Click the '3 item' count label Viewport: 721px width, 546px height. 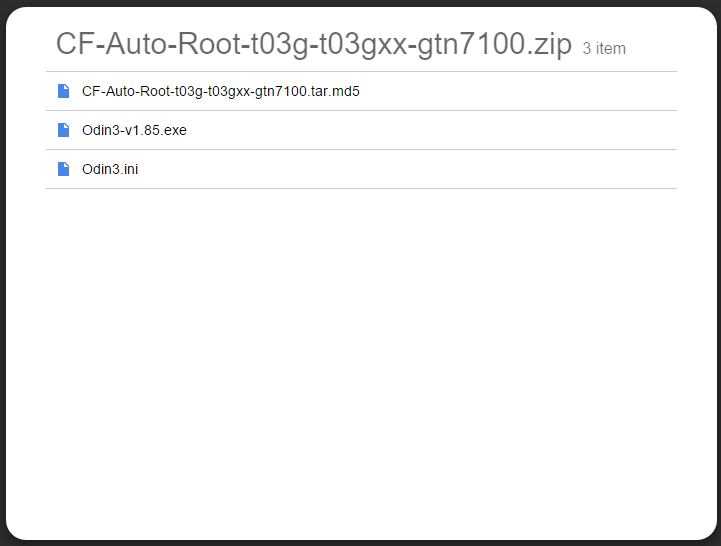click(604, 48)
